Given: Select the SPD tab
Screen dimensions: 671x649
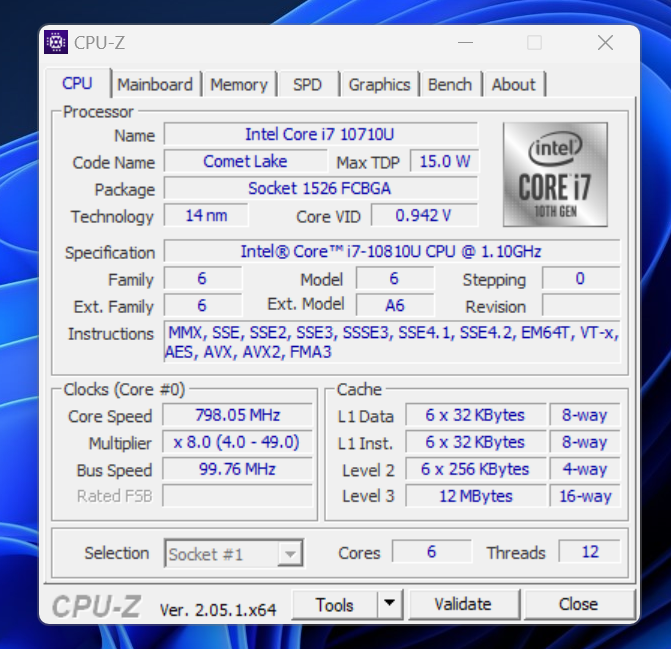Looking at the screenshot, I should pyautogui.click(x=307, y=85).
